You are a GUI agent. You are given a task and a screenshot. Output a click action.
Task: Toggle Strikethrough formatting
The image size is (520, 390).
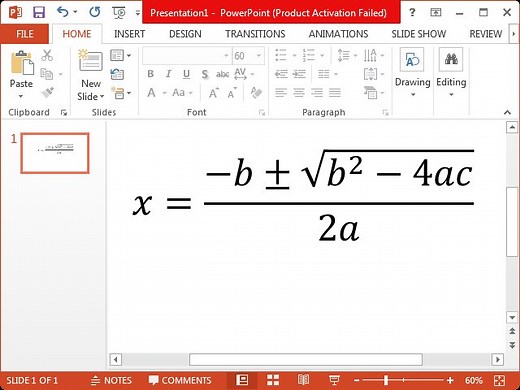pos(222,74)
